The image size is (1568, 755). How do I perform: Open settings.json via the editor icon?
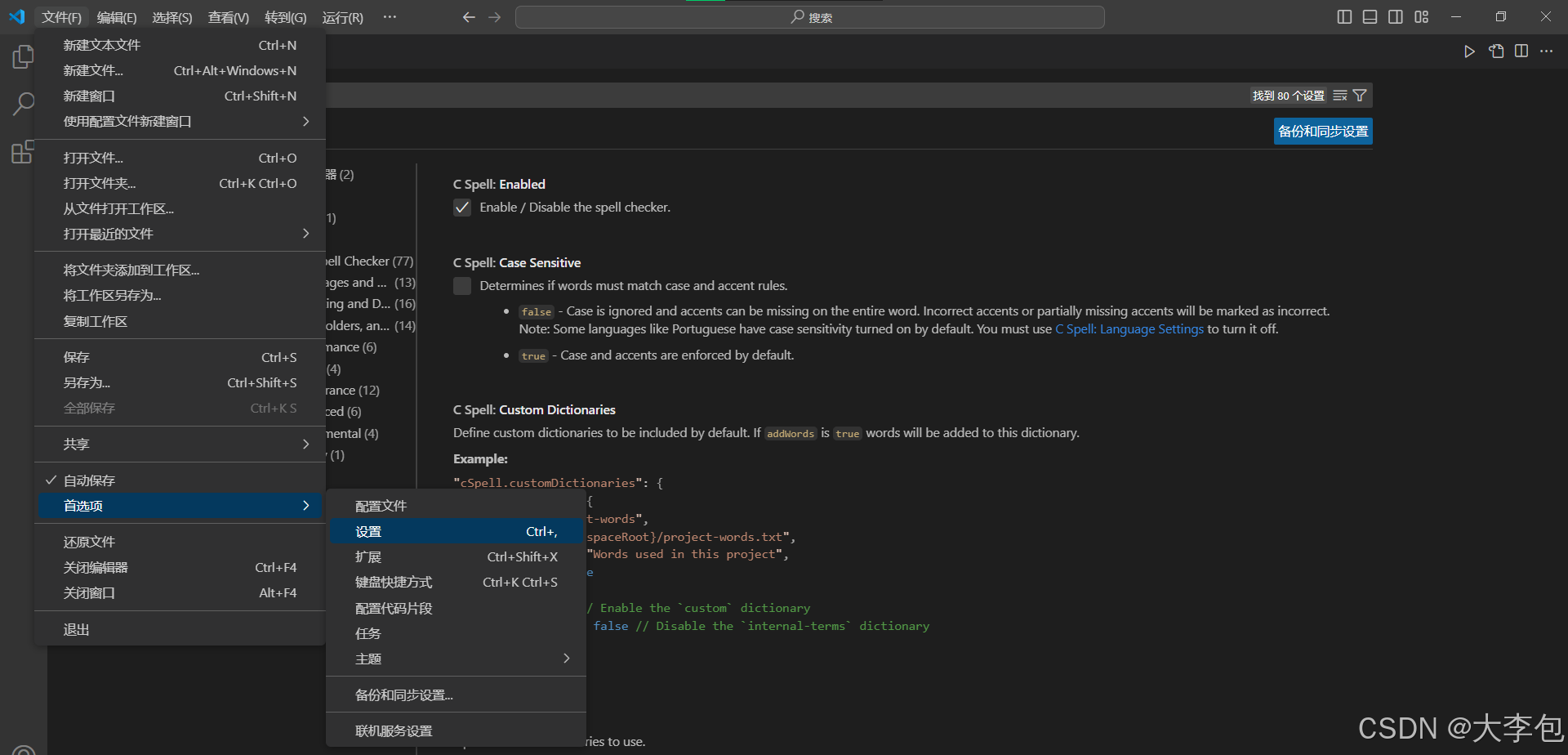[x=1496, y=51]
